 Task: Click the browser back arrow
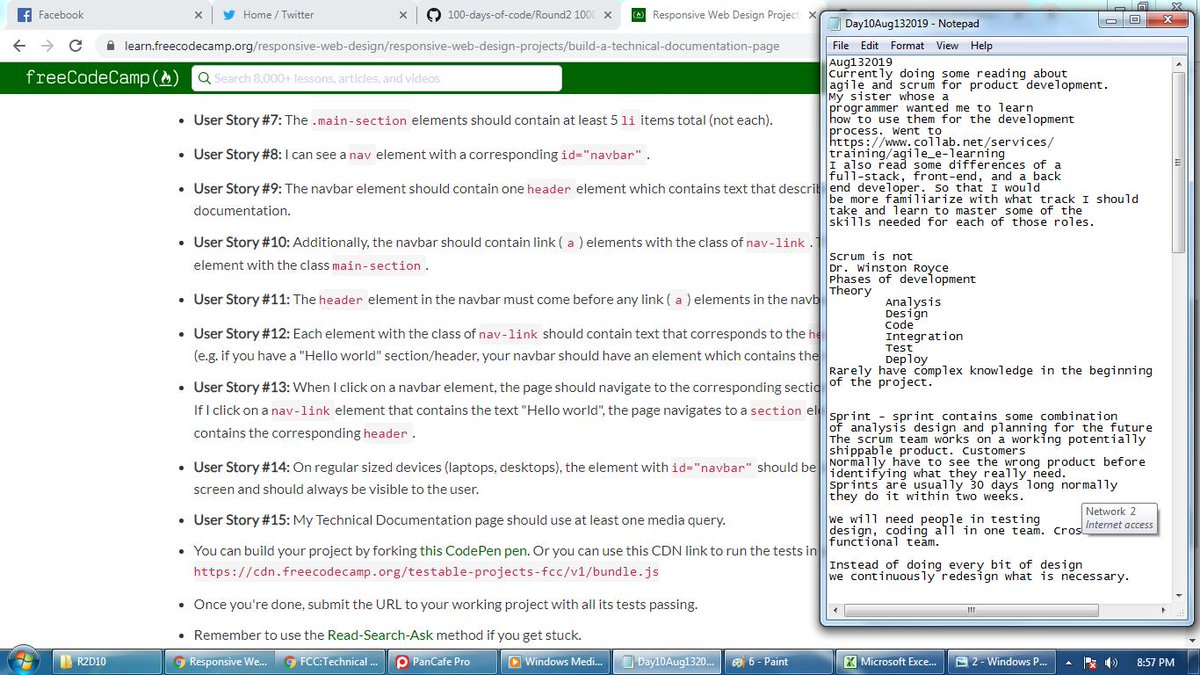tap(20, 46)
